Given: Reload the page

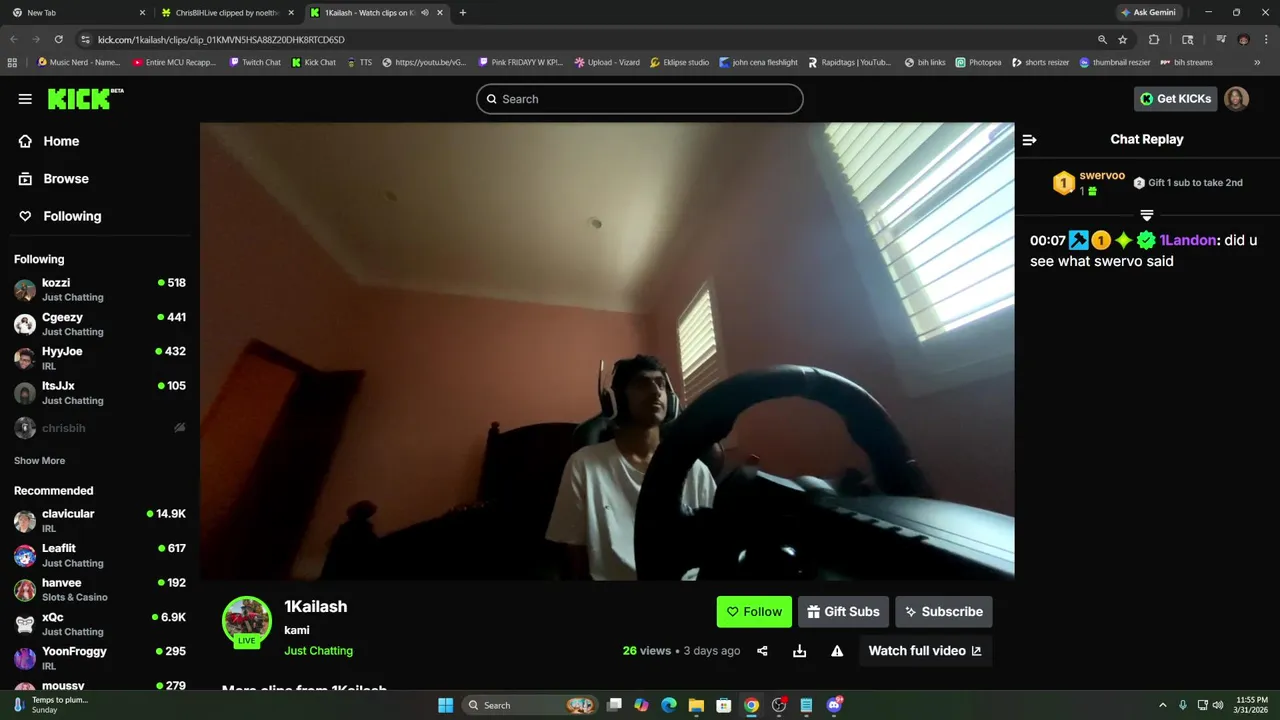Looking at the screenshot, I should pos(58,40).
